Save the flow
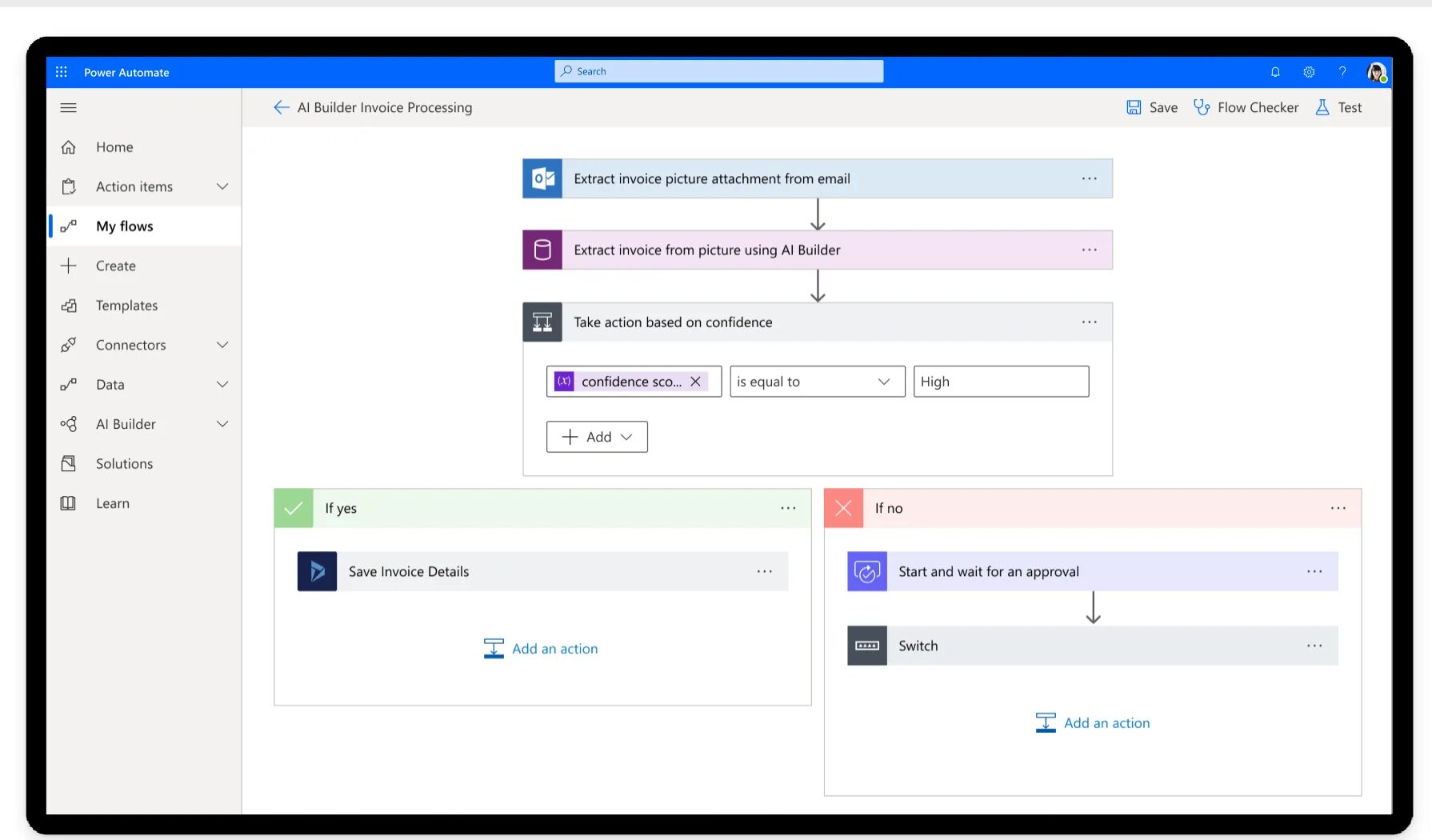The width and height of the screenshot is (1432, 840). [1152, 107]
